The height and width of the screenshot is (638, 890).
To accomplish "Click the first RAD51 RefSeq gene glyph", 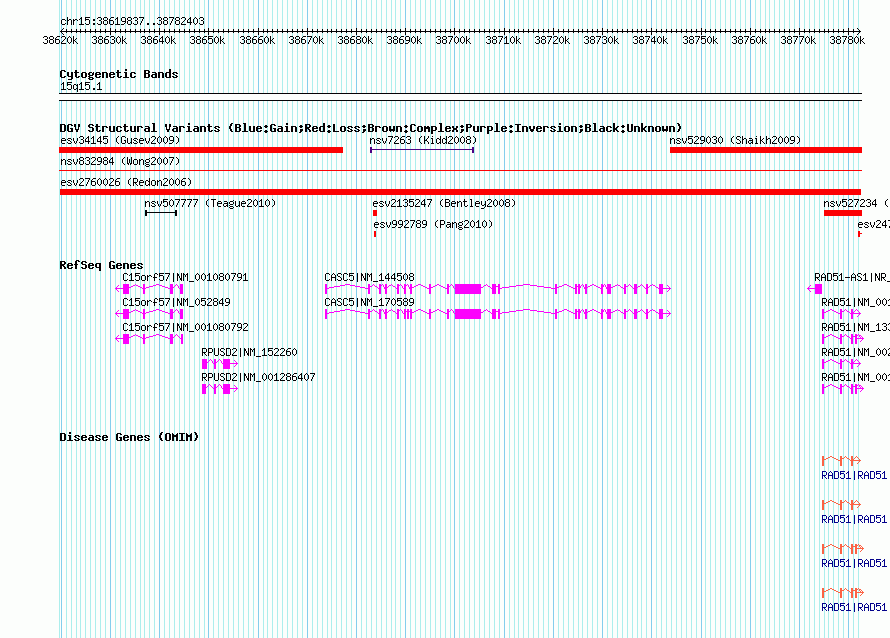I will 841,314.
